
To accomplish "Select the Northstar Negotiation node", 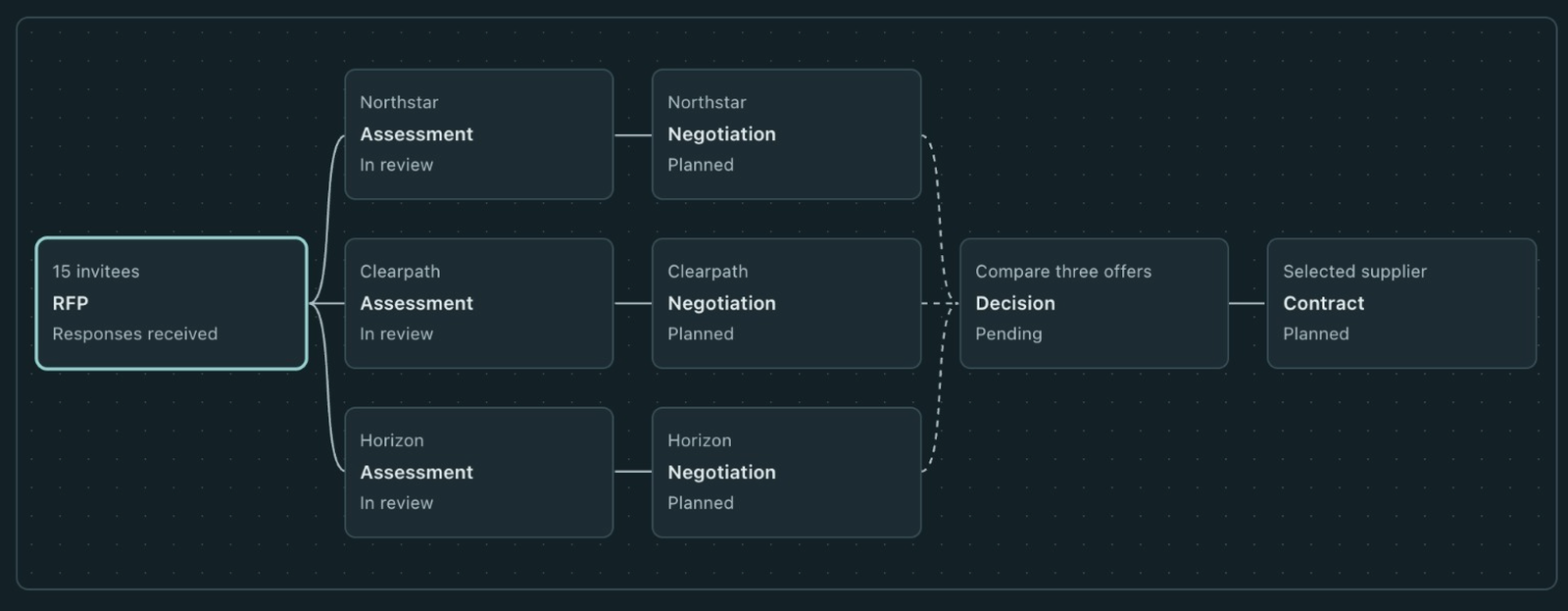I will point(787,134).
